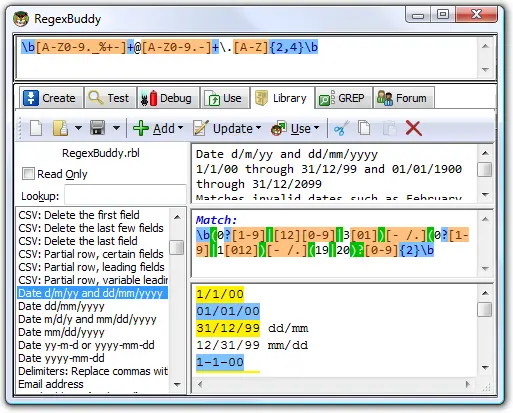Open dropdown arrow next to Save icon
This screenshot has height=413, width=513.
point(116,128)
